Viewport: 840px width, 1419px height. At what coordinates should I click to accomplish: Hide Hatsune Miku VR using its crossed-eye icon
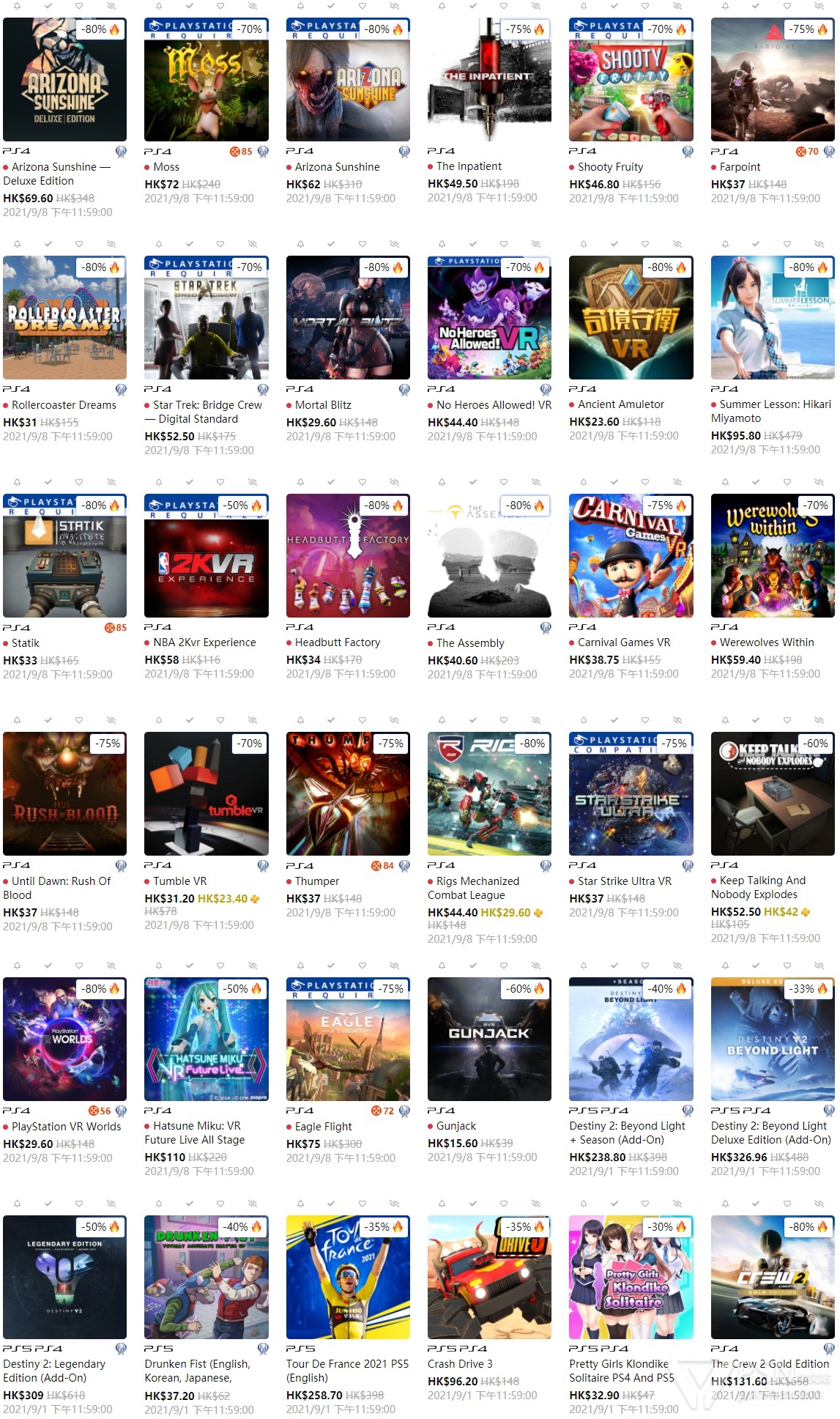point(253,966)
